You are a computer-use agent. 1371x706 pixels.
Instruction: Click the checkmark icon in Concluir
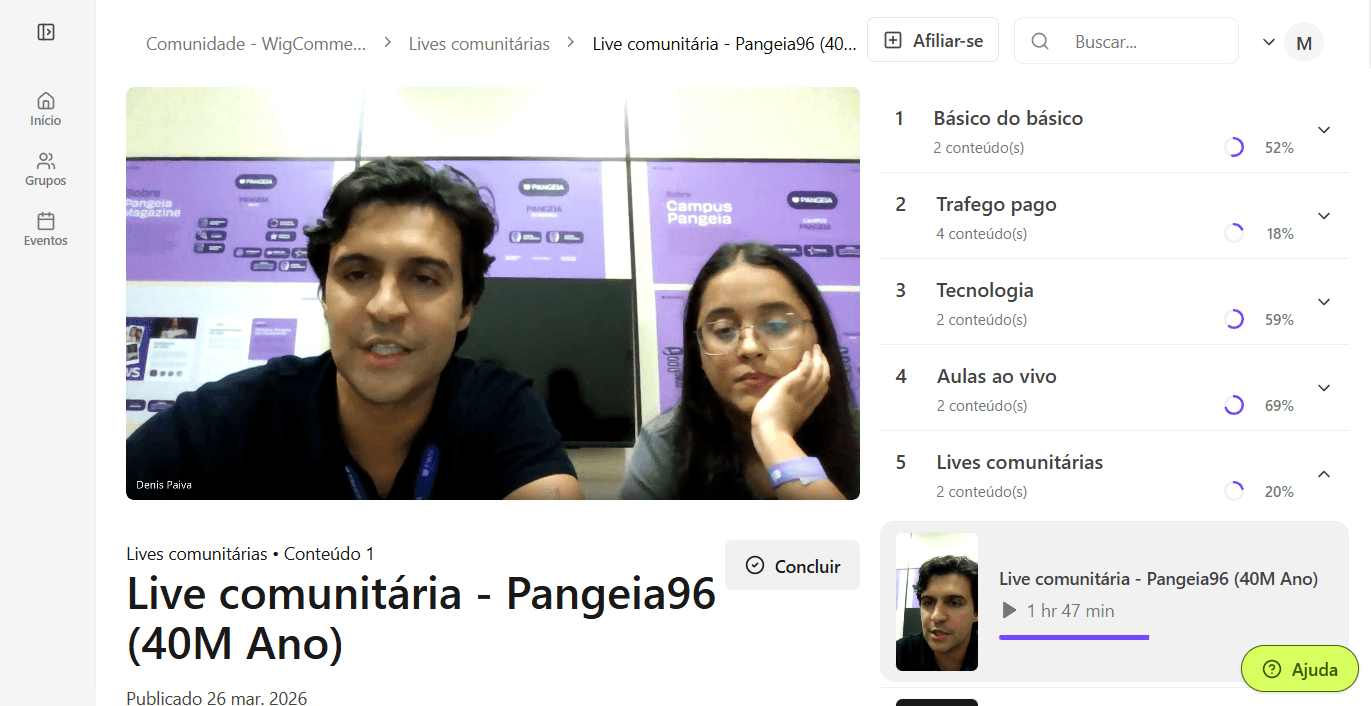click(755, 566)
